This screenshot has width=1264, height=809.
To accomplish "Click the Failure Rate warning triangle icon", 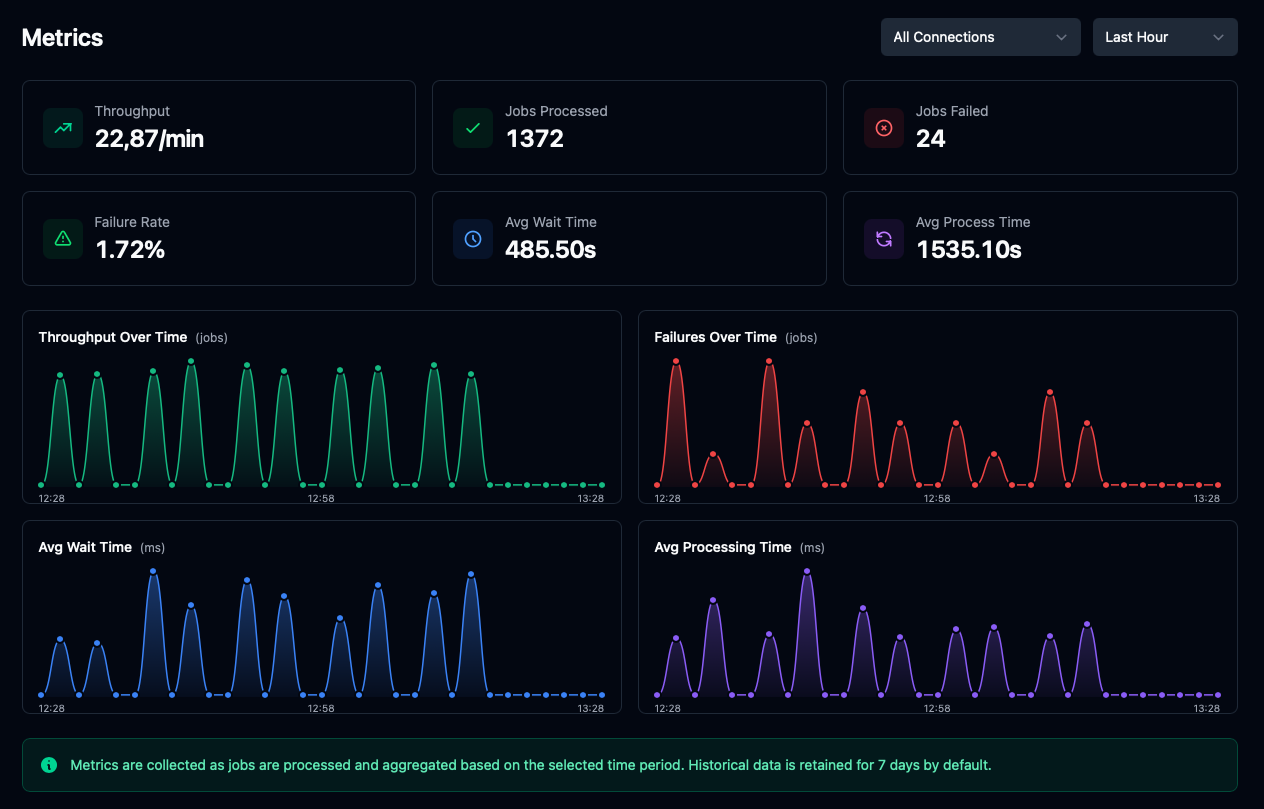I will (62, 239).
